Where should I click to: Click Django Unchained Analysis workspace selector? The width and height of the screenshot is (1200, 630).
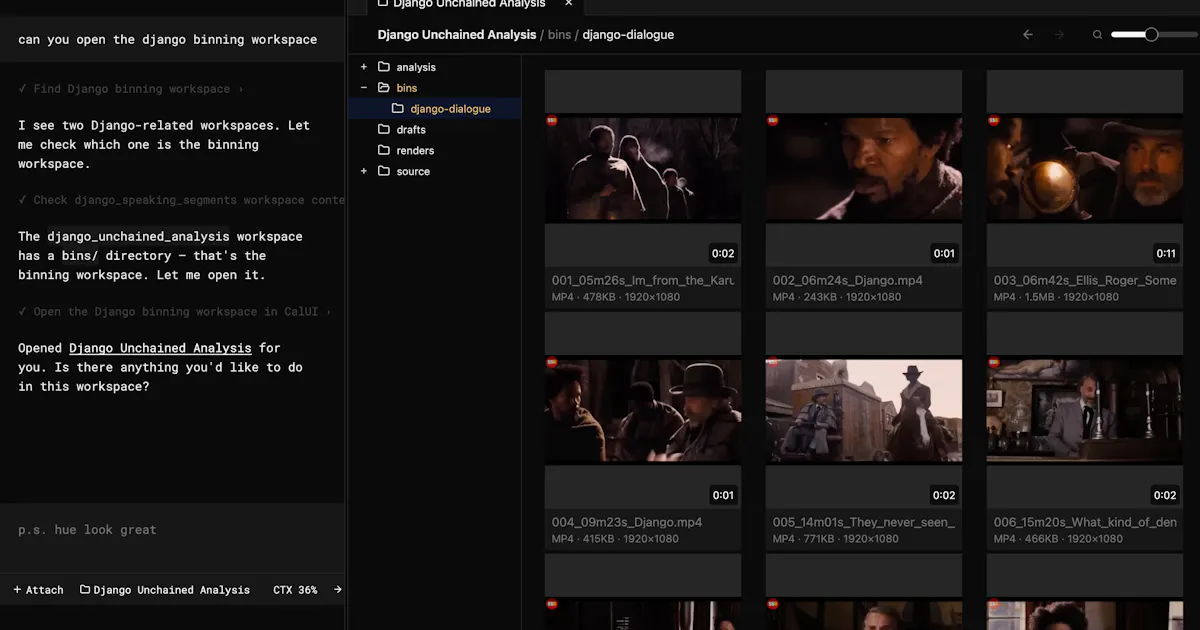coord(165,590)
